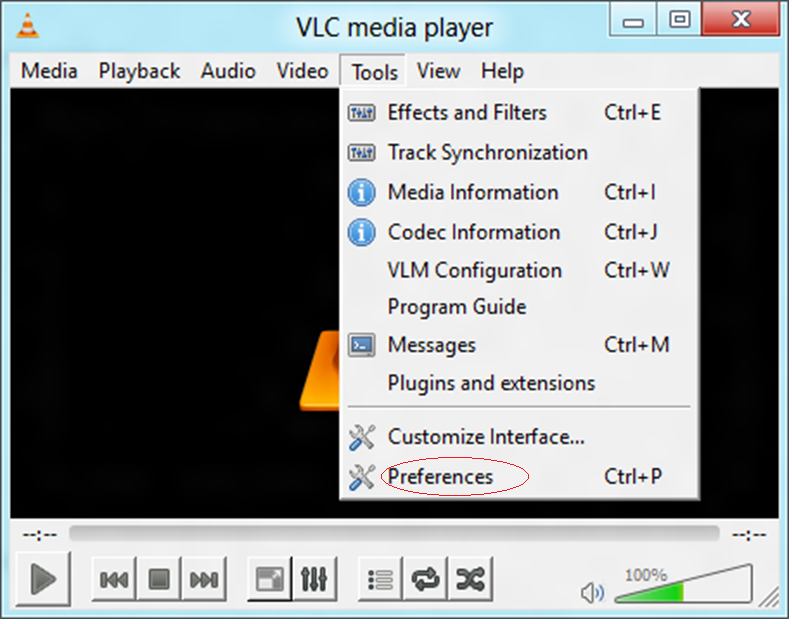Screen dimensions: 792x624
Task: Close the VLC media player window
Action: click(740, 19)
